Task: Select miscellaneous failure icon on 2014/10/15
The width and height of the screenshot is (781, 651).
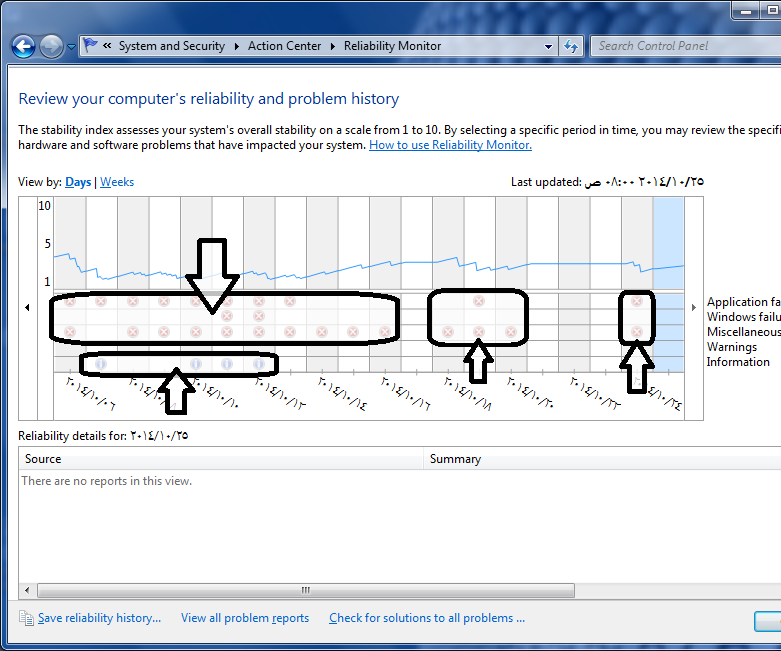Action: pos(353,332)
